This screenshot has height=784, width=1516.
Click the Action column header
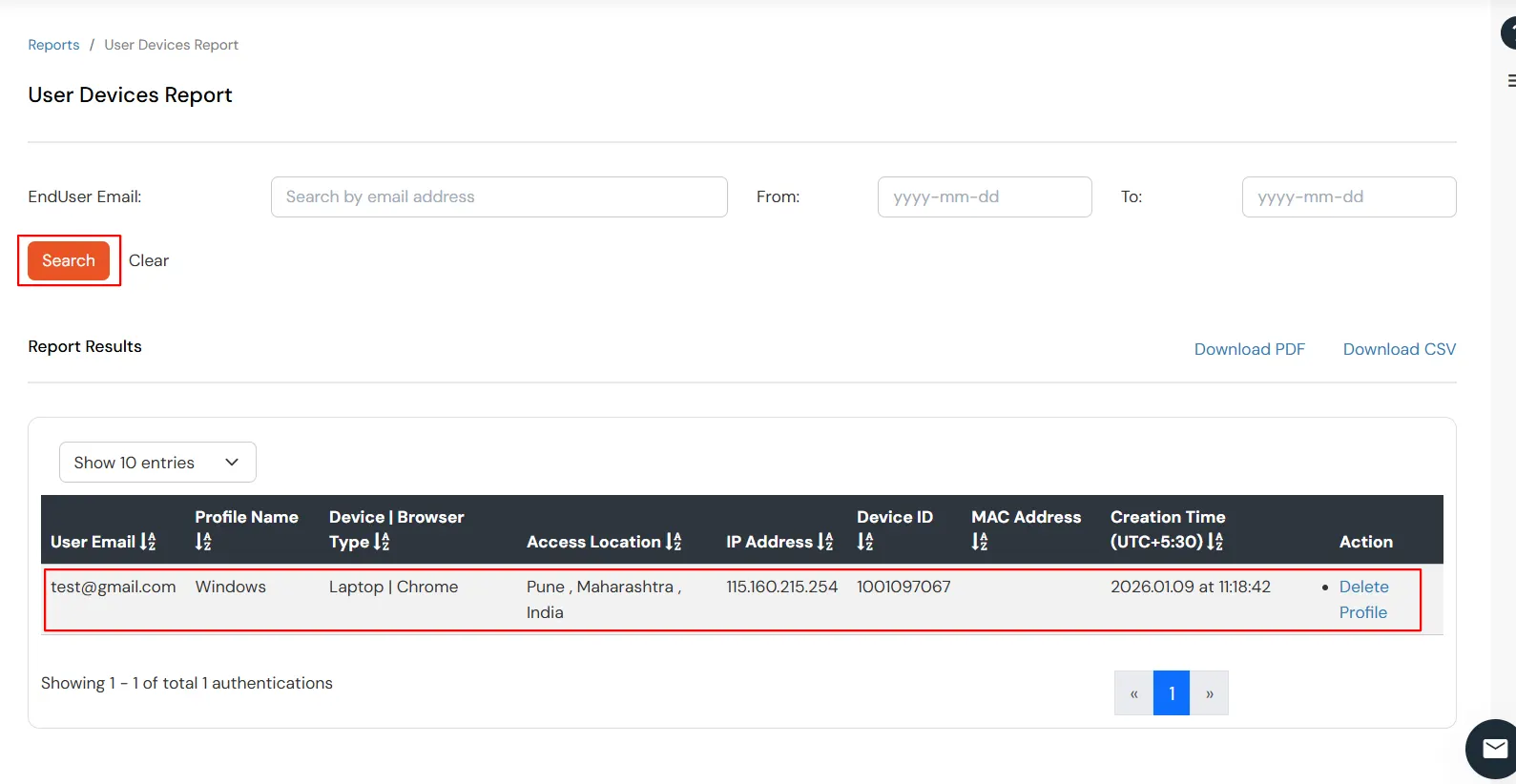1366,542
